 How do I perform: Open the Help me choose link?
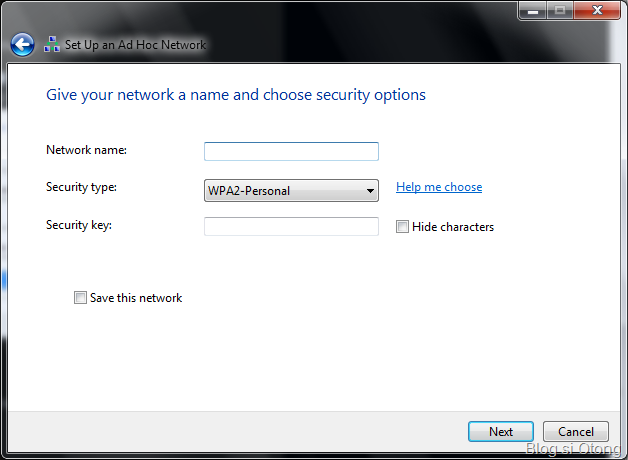pyautogui.click(x=439, y=187)
